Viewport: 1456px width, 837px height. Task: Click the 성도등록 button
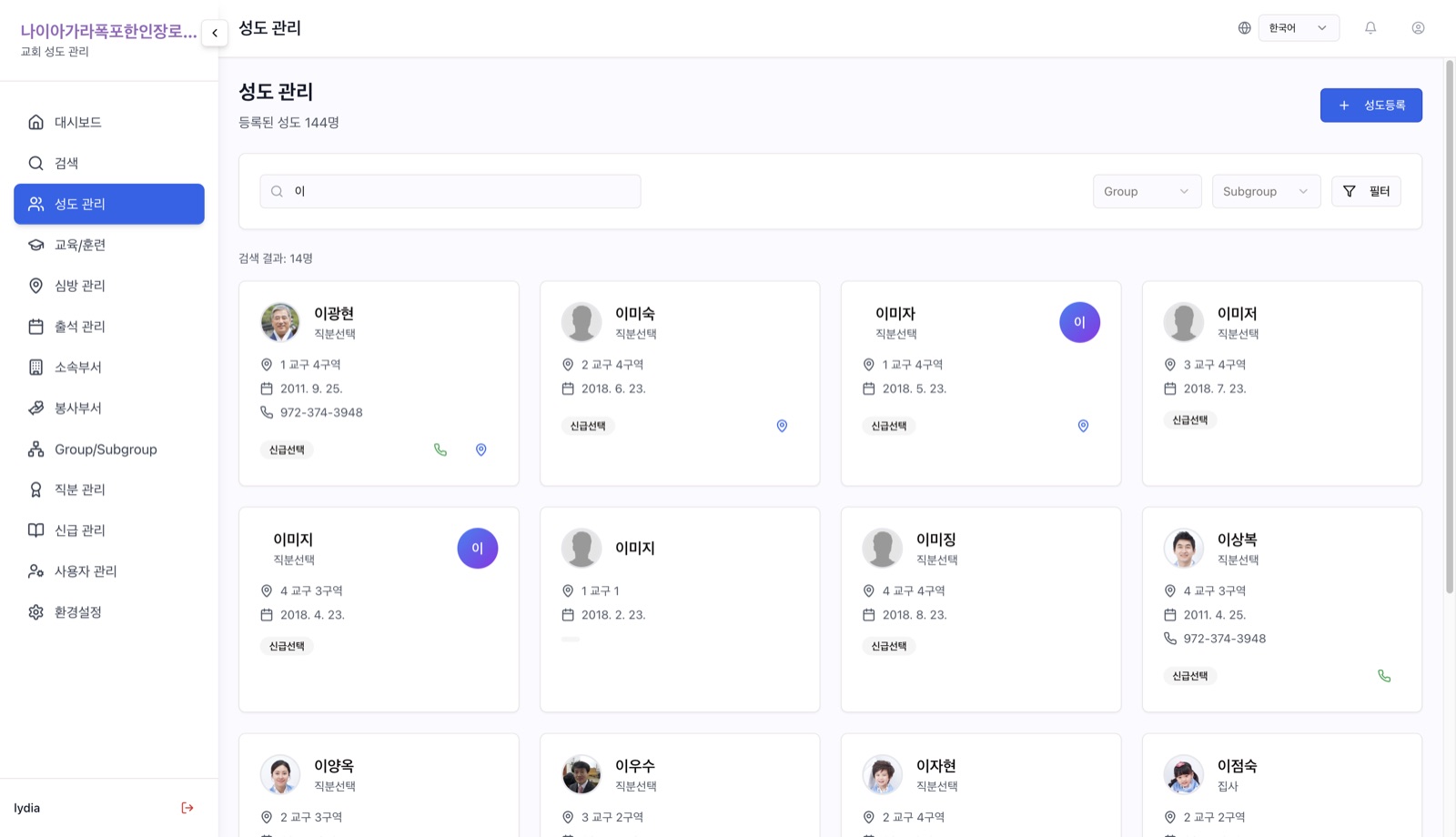pos(1370,106)
